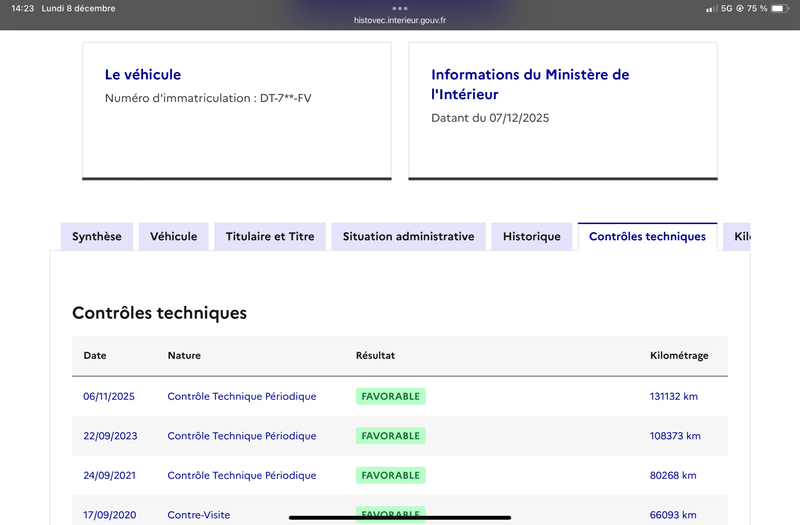This screenshot has width=800, height=525.
Task: Tap the orientation lock status icon
Action: 739,9
